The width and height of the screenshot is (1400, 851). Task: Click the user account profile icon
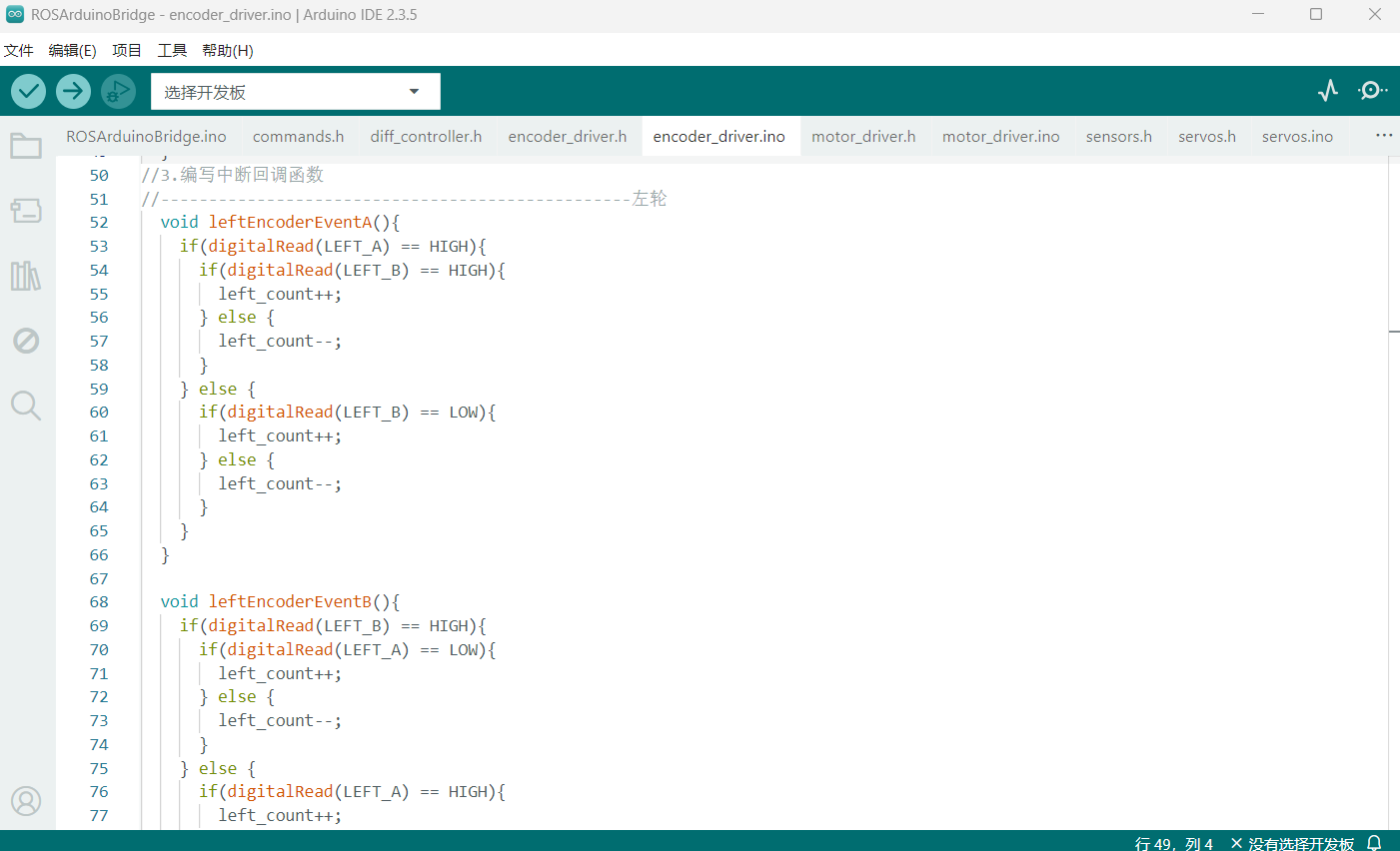26,800
